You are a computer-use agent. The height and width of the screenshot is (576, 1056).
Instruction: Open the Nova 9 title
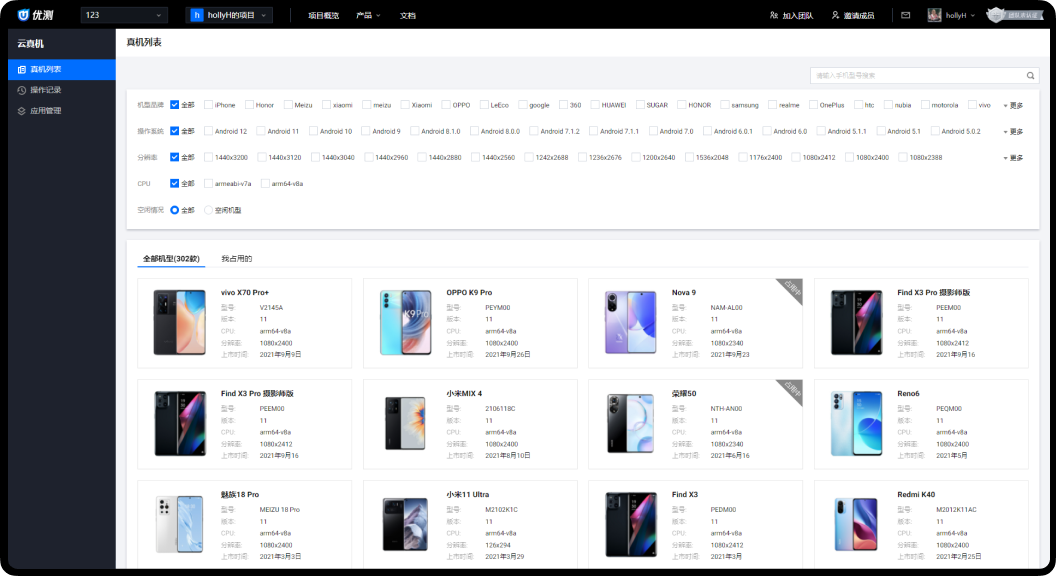click(684, 292)
